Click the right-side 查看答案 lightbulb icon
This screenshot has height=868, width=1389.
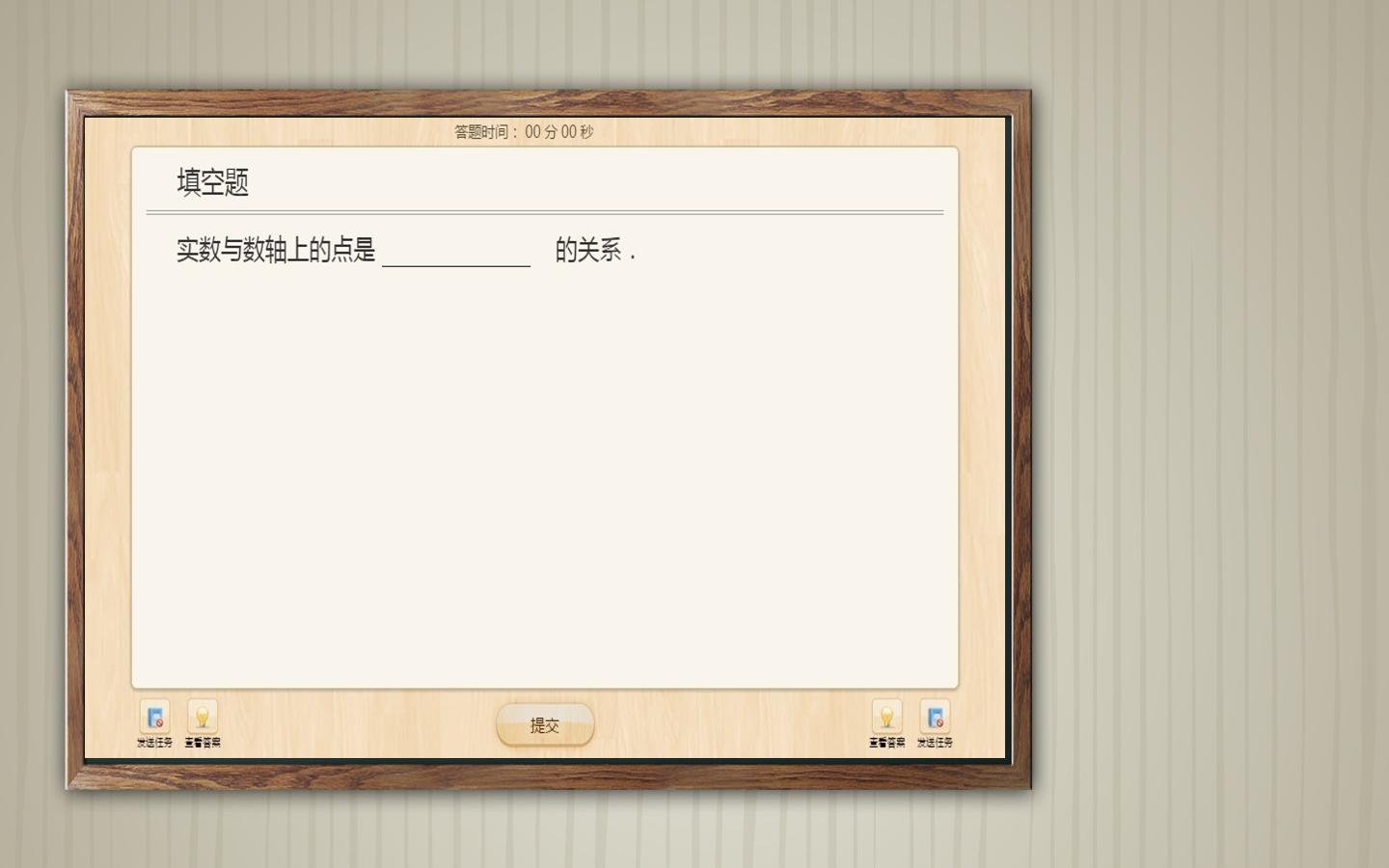pyautogui.click(x=886, y=717)
